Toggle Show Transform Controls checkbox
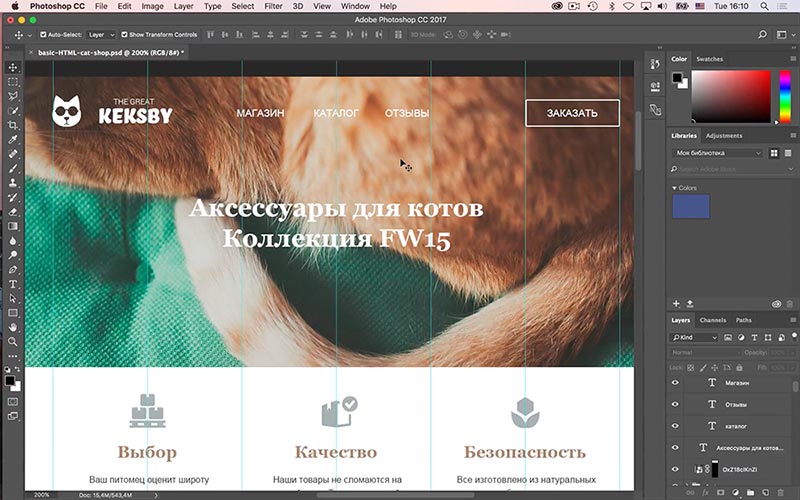800x500 pixels. [126, 35]
